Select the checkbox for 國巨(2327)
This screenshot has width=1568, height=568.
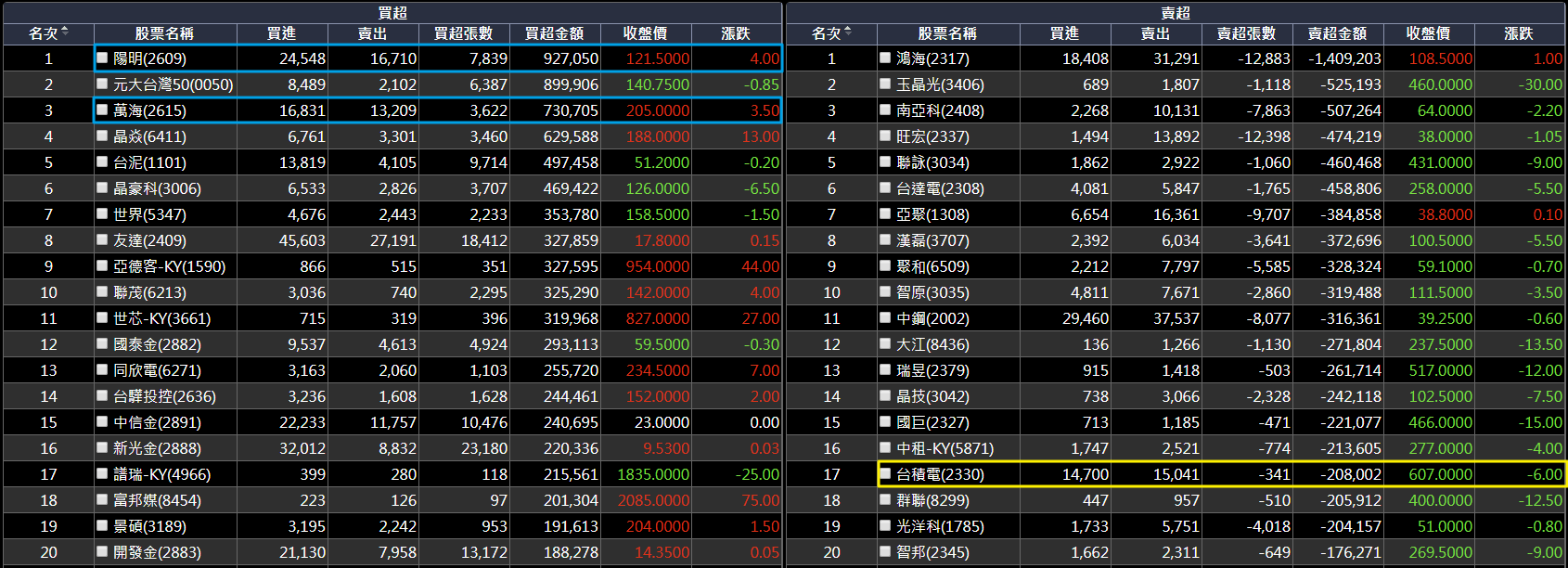tap(885, 421)
